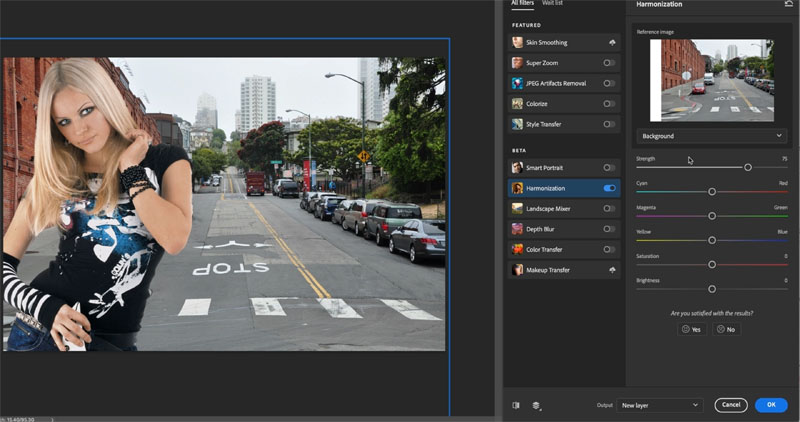
Task: Switch to the All filters tab
Action: coord(522,3)
